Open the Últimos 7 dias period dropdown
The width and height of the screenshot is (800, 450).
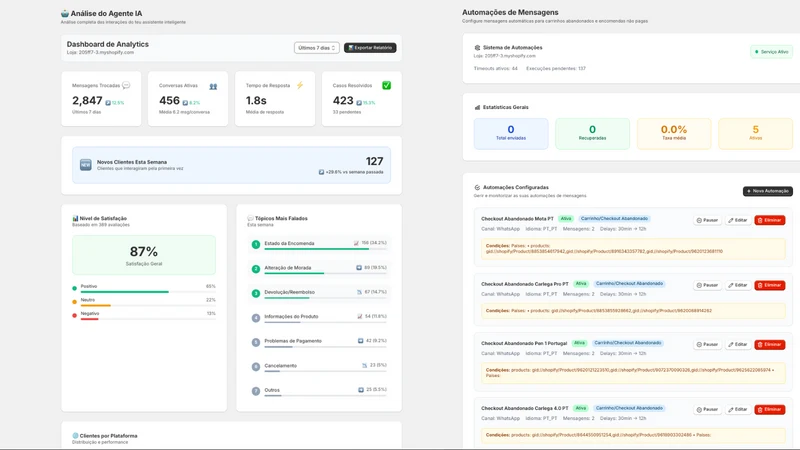(316, 47)
